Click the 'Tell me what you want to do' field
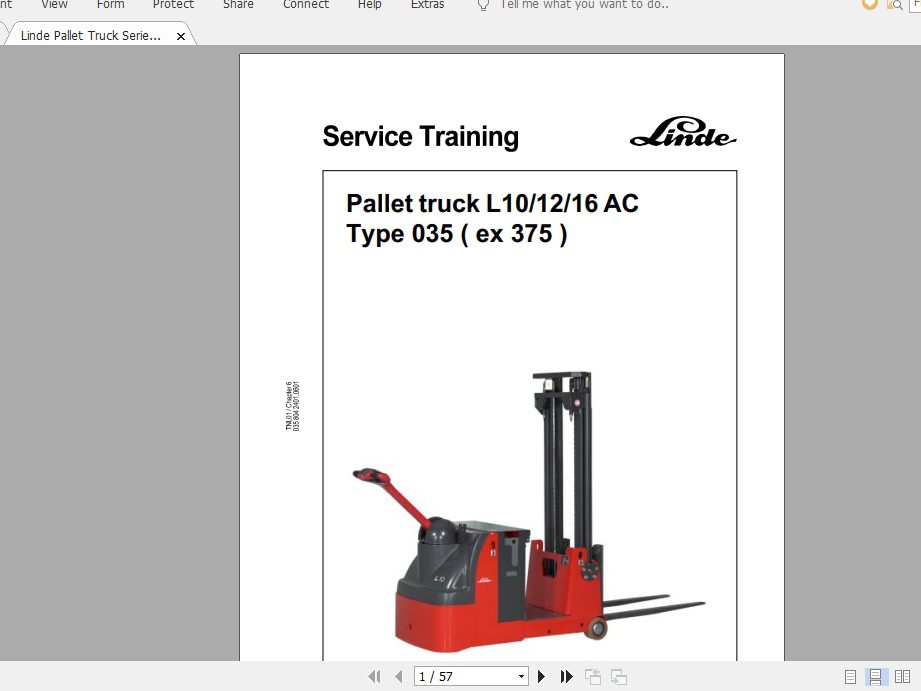 (x=584, y=5)
